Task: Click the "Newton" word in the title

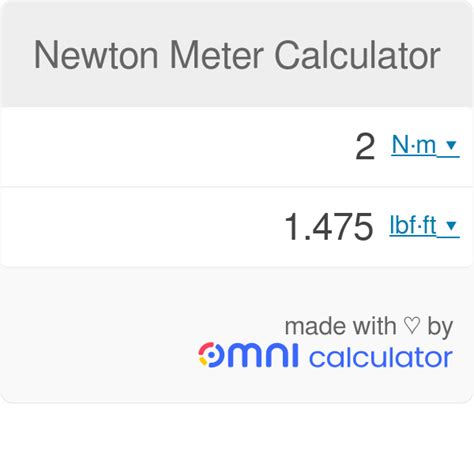Action: click(96, 55)
